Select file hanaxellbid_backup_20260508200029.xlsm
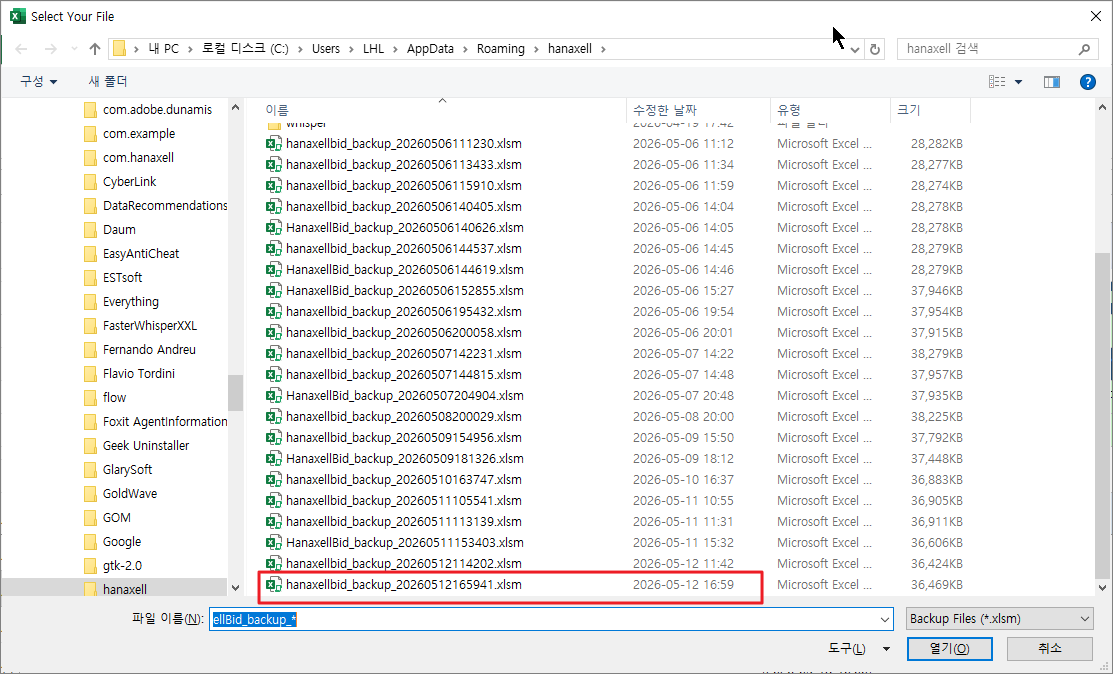The height and width of the screenshot is (674, 1113). pyautogui.click(x=403, y=416)
